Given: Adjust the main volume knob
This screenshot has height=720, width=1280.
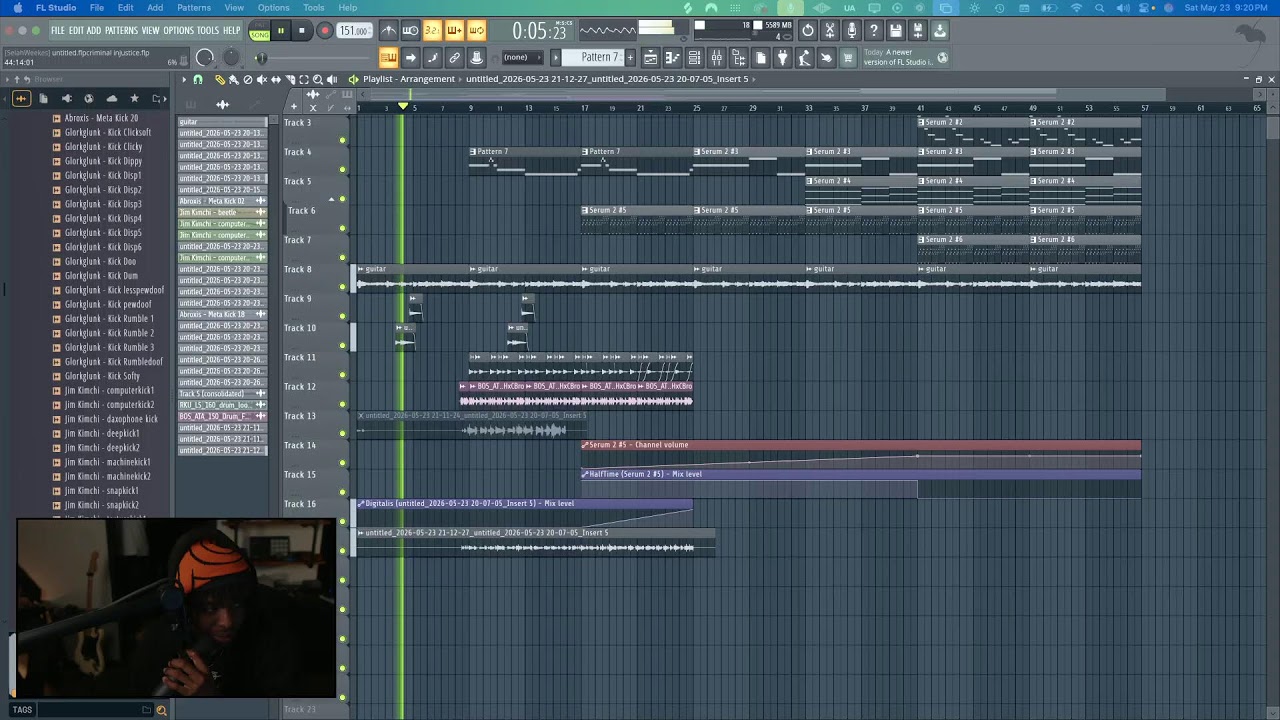Looking at the screenshot, I should 205,58.
